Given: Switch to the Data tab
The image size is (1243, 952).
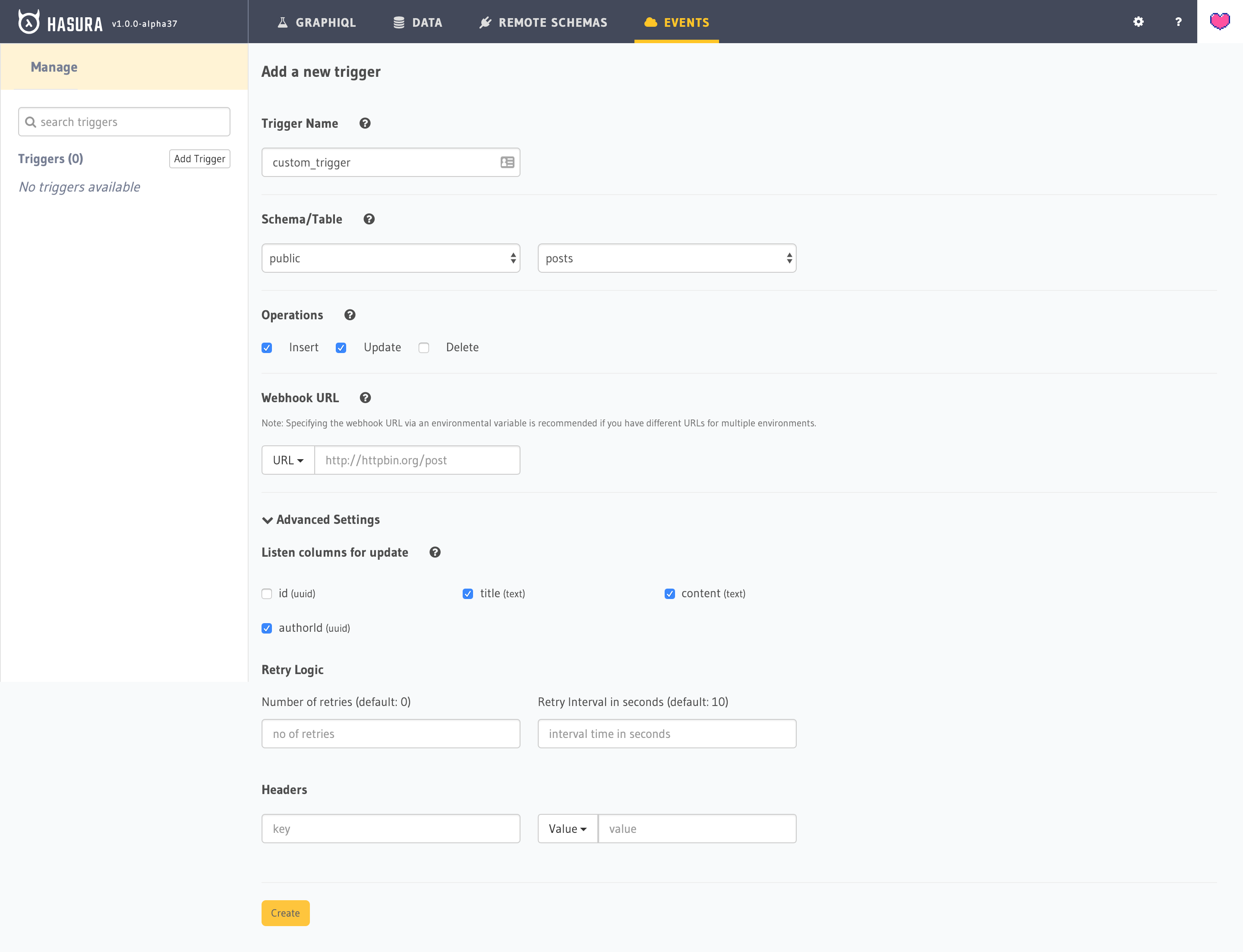Looking at the screenshot, I should coord(418,22).
